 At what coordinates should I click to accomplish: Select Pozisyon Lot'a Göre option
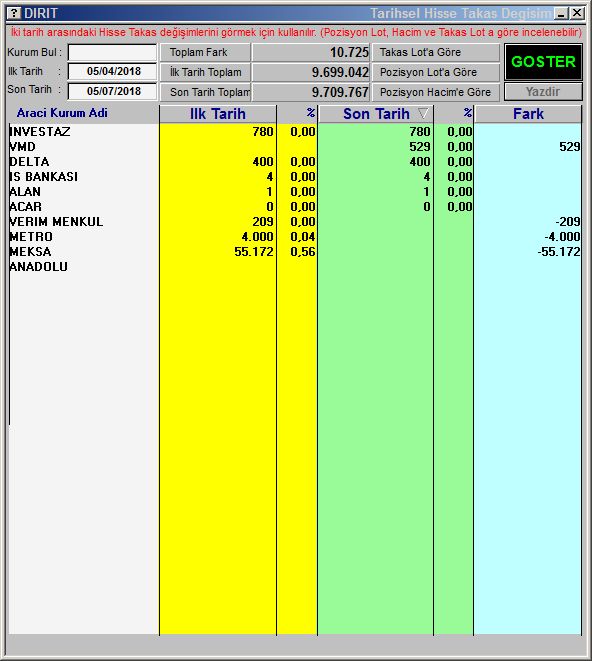[436, 72]
